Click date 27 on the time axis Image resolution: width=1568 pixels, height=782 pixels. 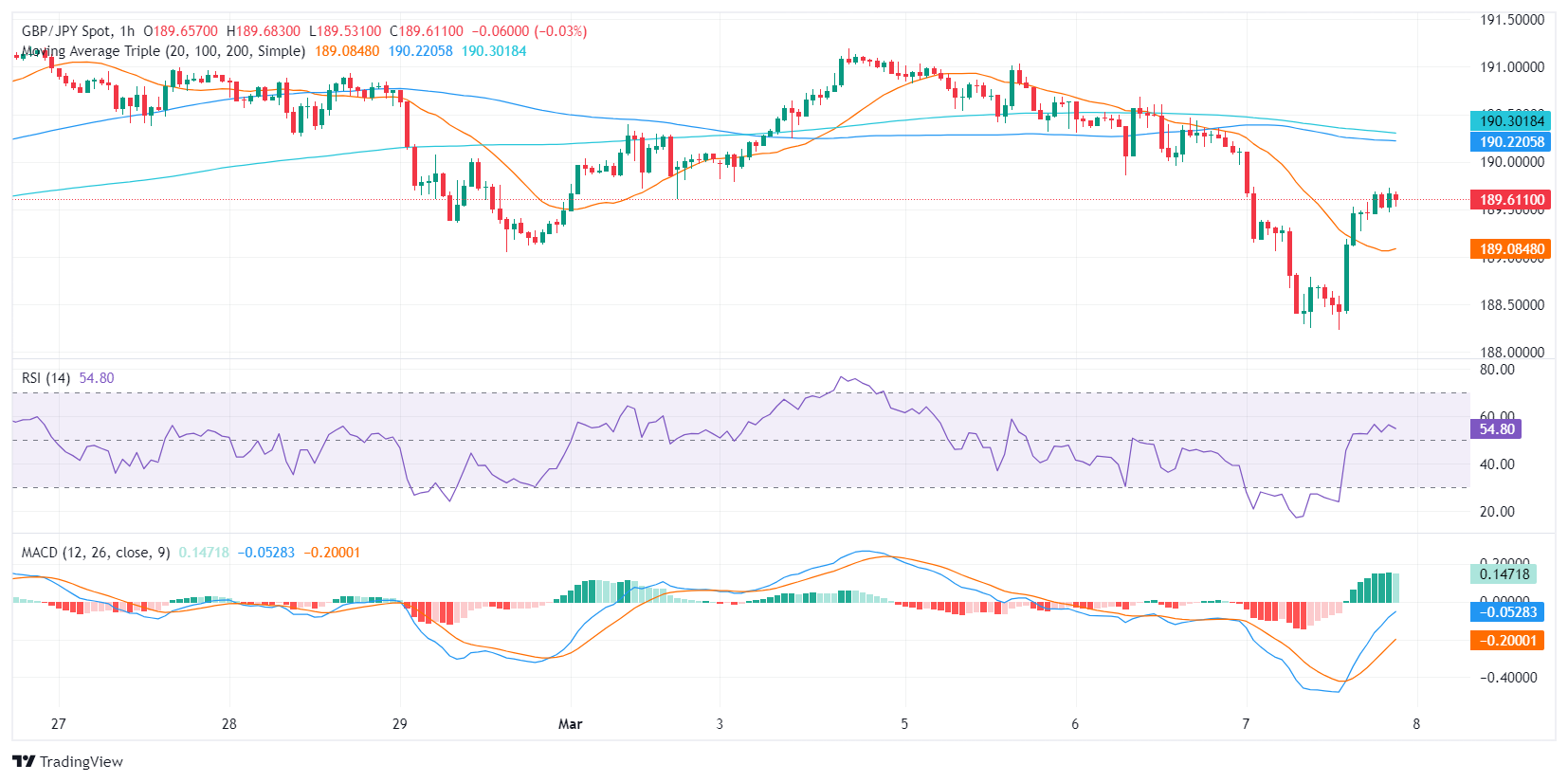pos(59,724)
